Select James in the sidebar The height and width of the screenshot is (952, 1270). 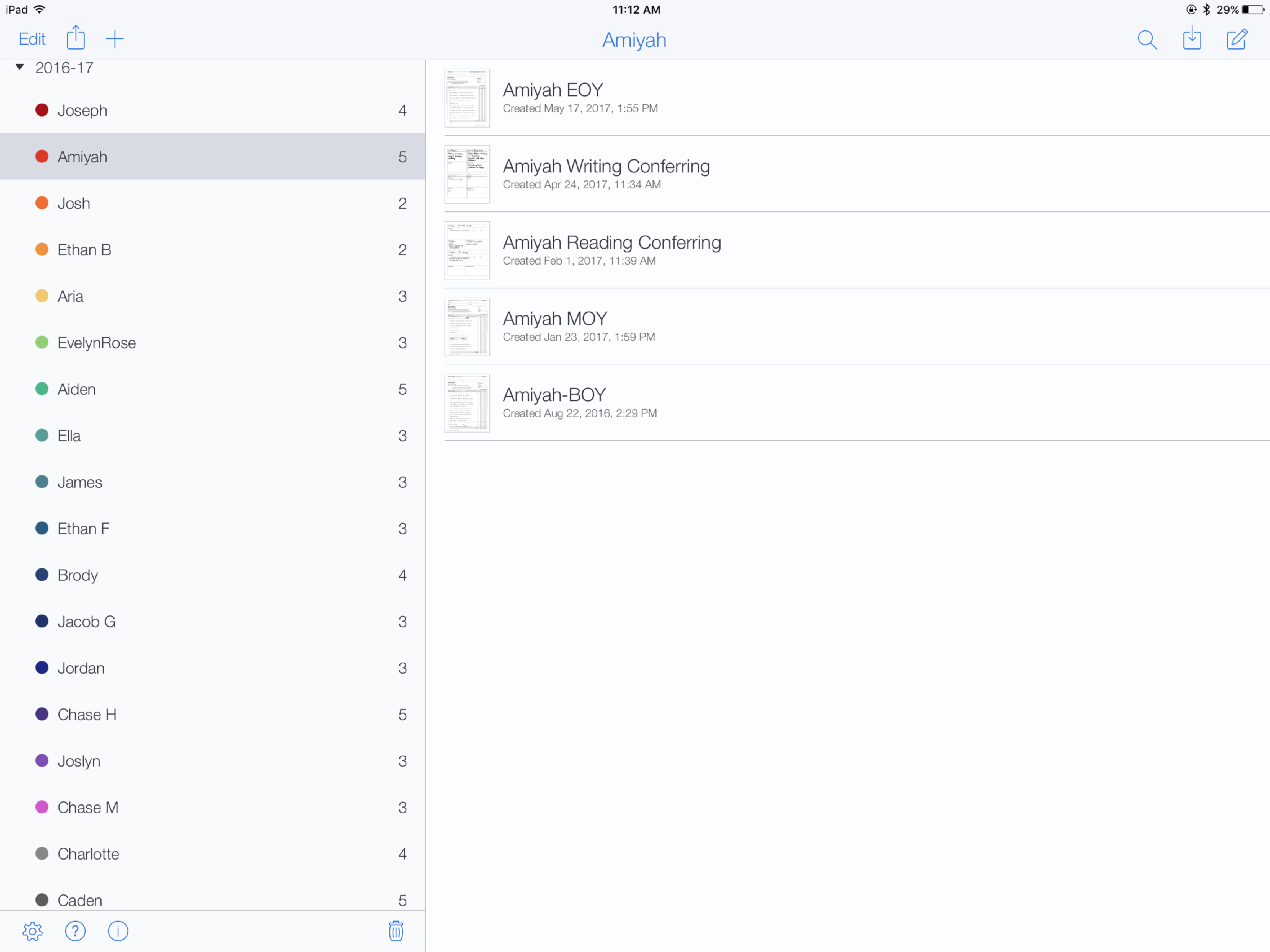[212, 482]
